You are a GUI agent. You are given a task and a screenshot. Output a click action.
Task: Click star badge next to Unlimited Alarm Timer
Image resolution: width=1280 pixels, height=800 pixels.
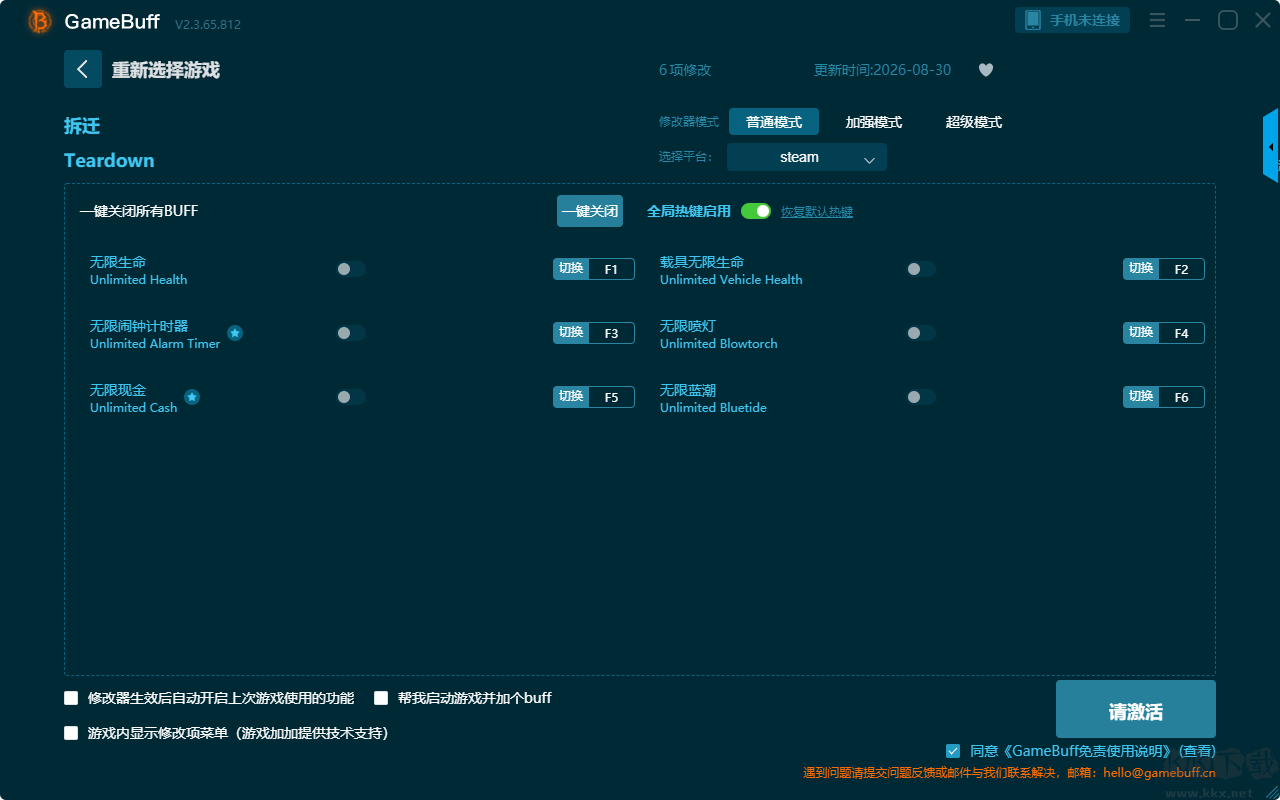(x=235, y=333)
